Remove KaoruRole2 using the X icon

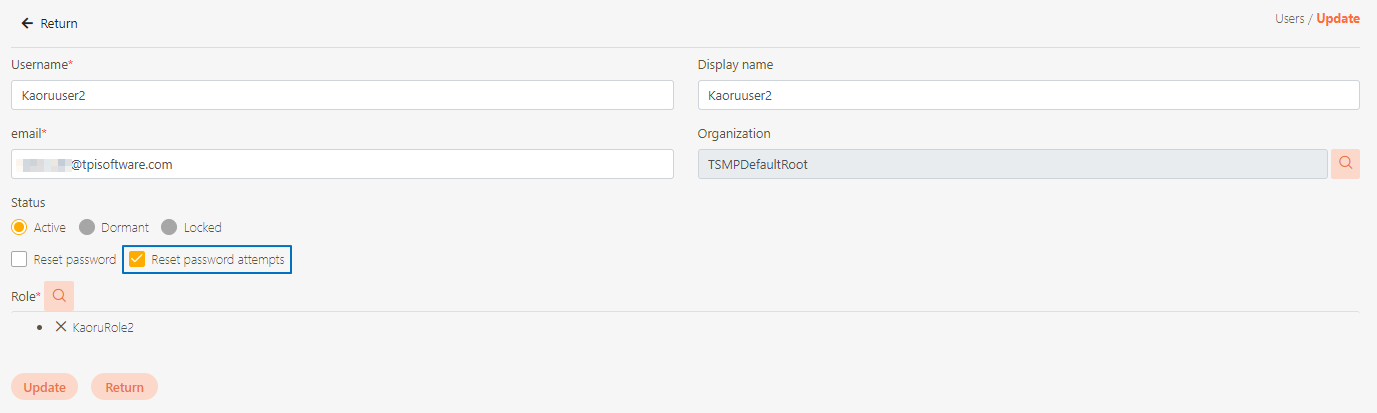point(61,327)
